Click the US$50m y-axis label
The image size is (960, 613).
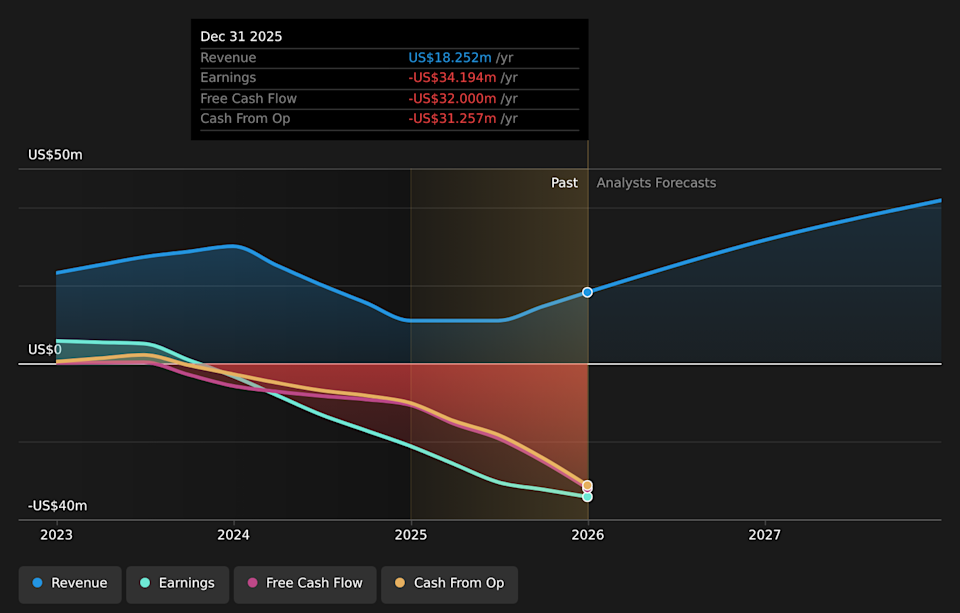pyautogui.click(x=55, y=155)
